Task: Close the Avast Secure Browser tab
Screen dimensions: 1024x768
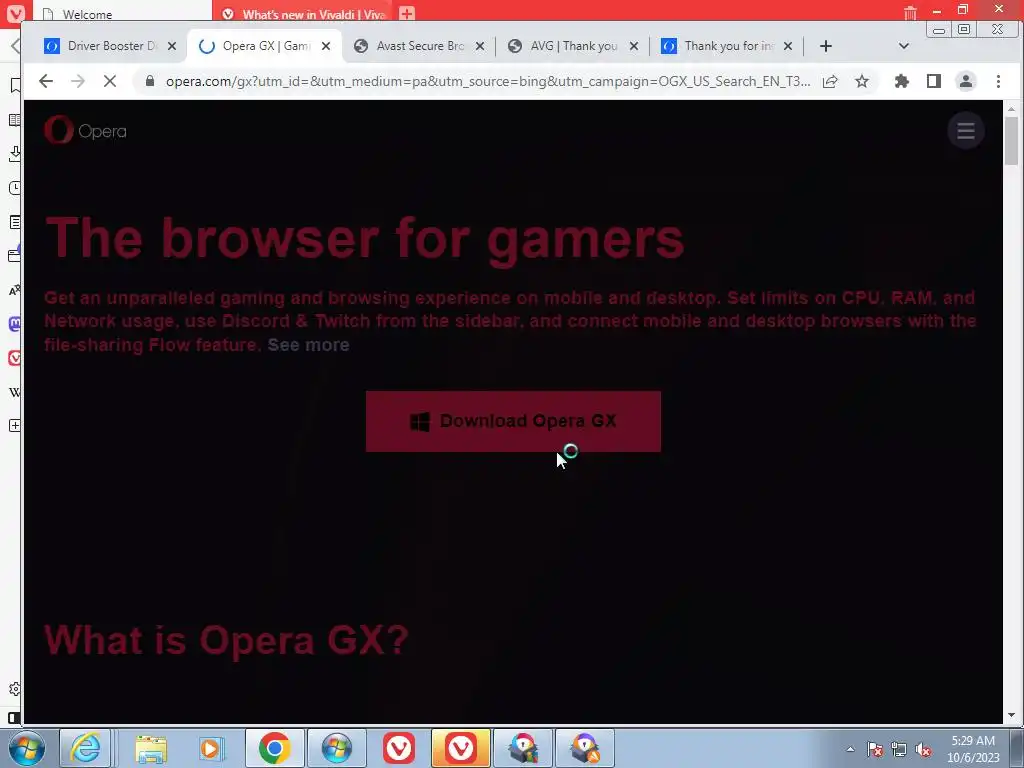Action: click(x=480, y=46)
